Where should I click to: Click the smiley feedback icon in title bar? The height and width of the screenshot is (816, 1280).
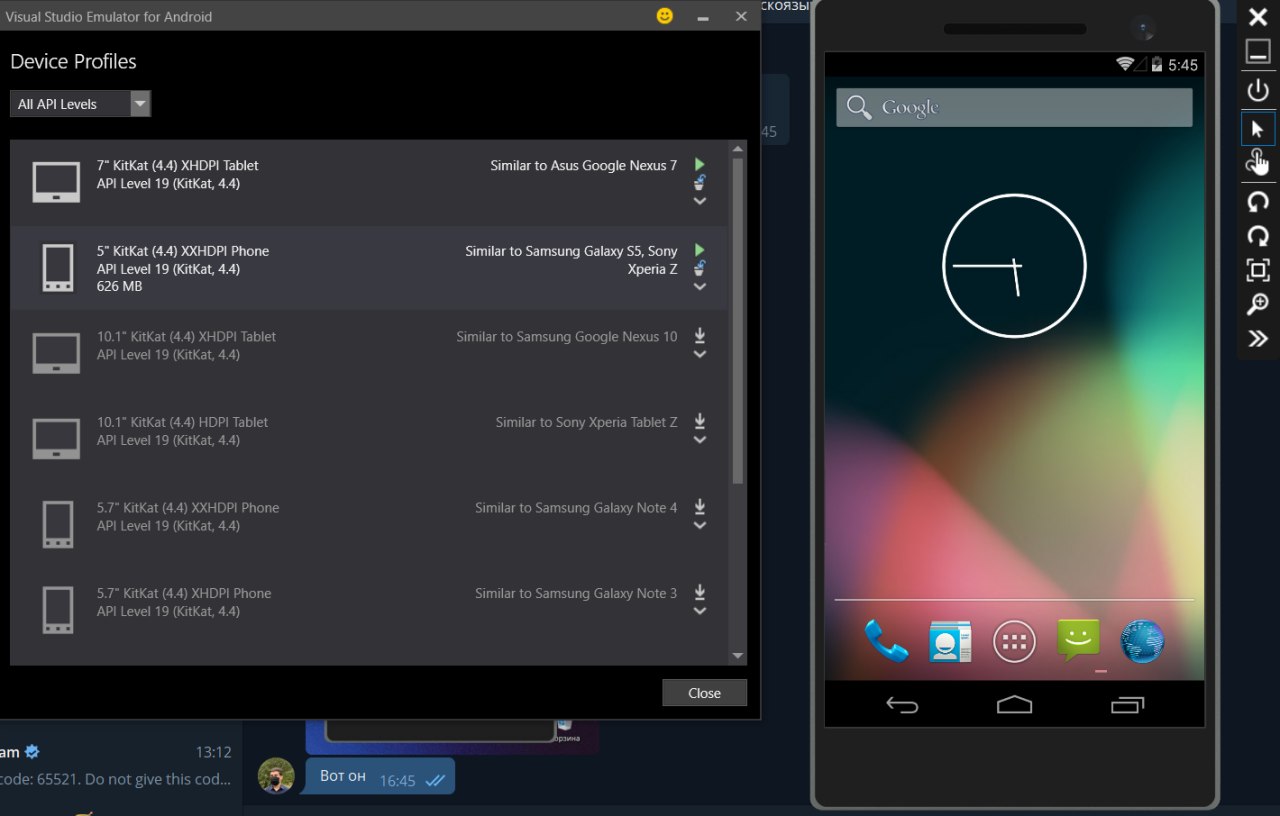(x=664, y=16)
